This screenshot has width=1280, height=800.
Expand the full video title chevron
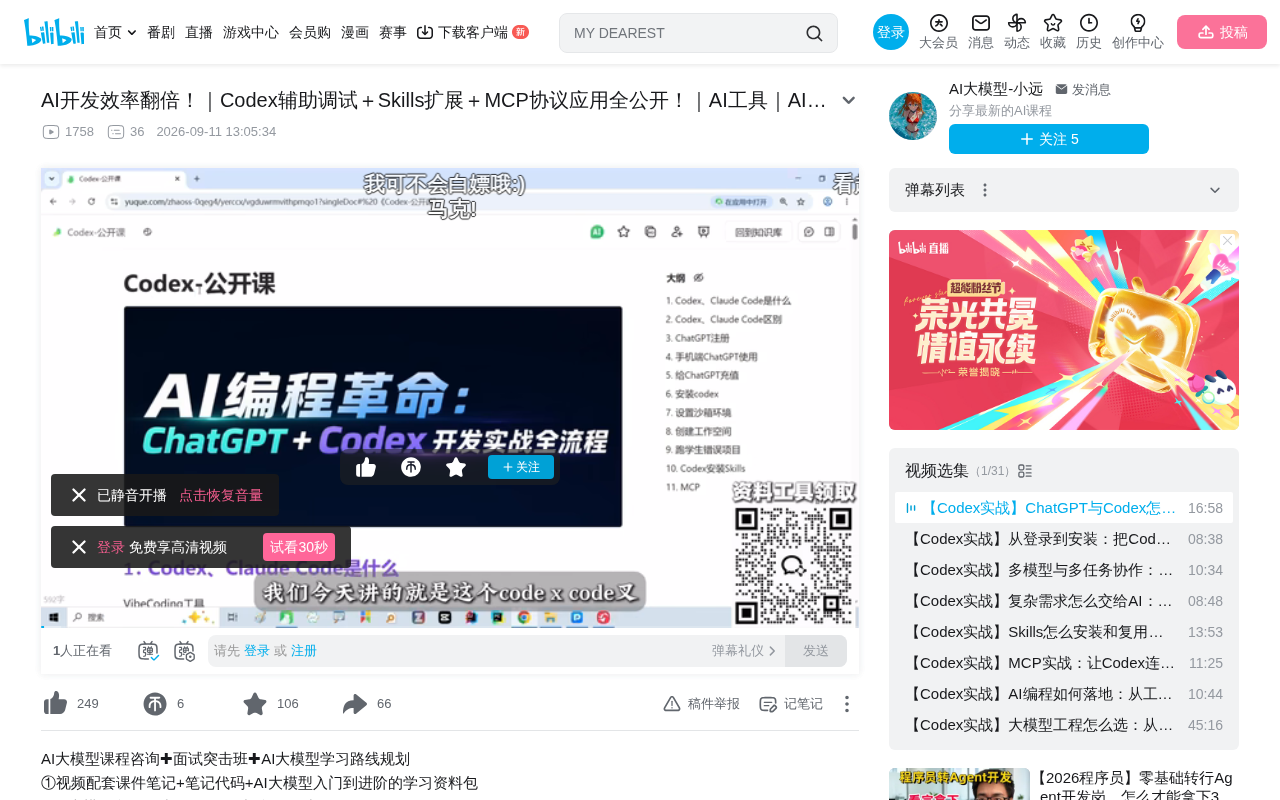(x=849, y=100)
